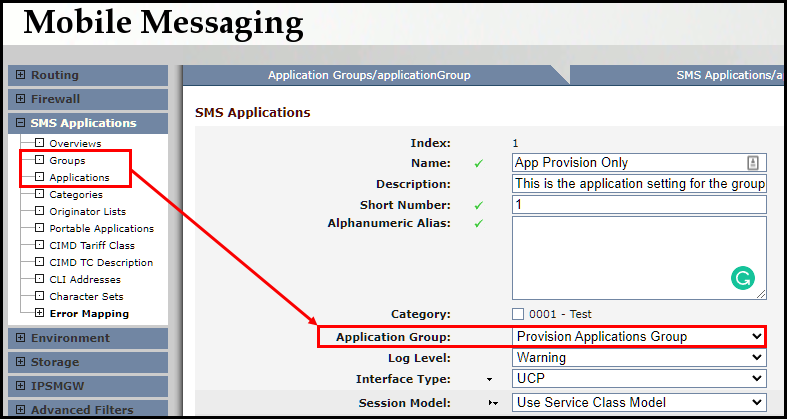This screenshot has height=419, width=787.
Task: Expand the Storage section
Action: [20, 362]
